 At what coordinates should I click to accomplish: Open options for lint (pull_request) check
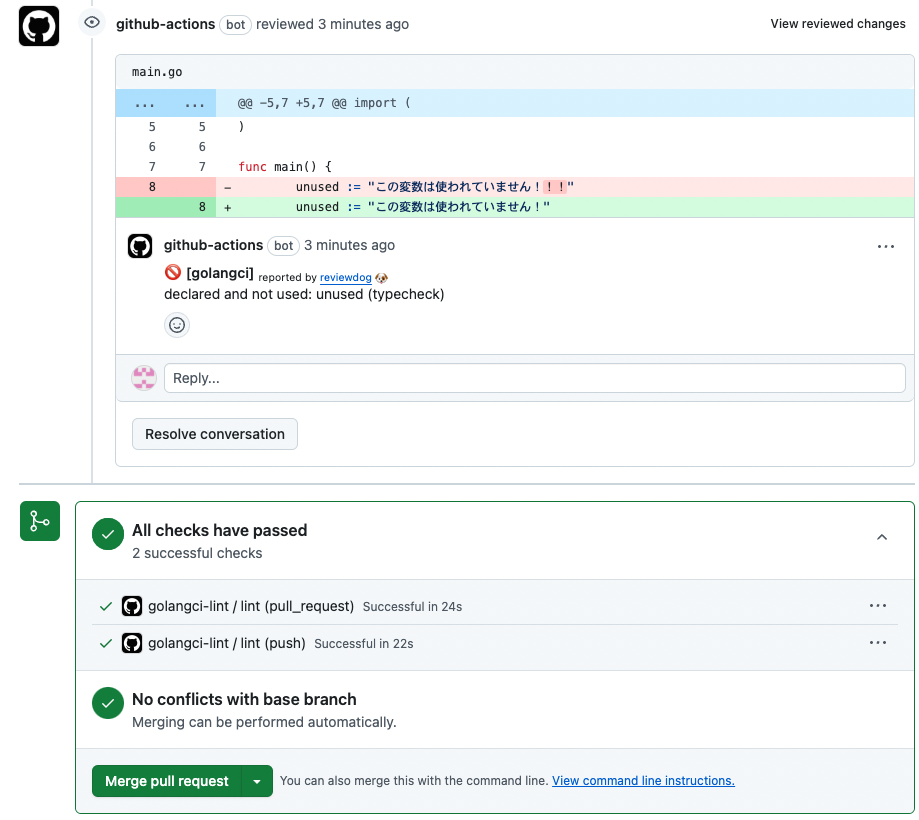(x=878, y=606)
